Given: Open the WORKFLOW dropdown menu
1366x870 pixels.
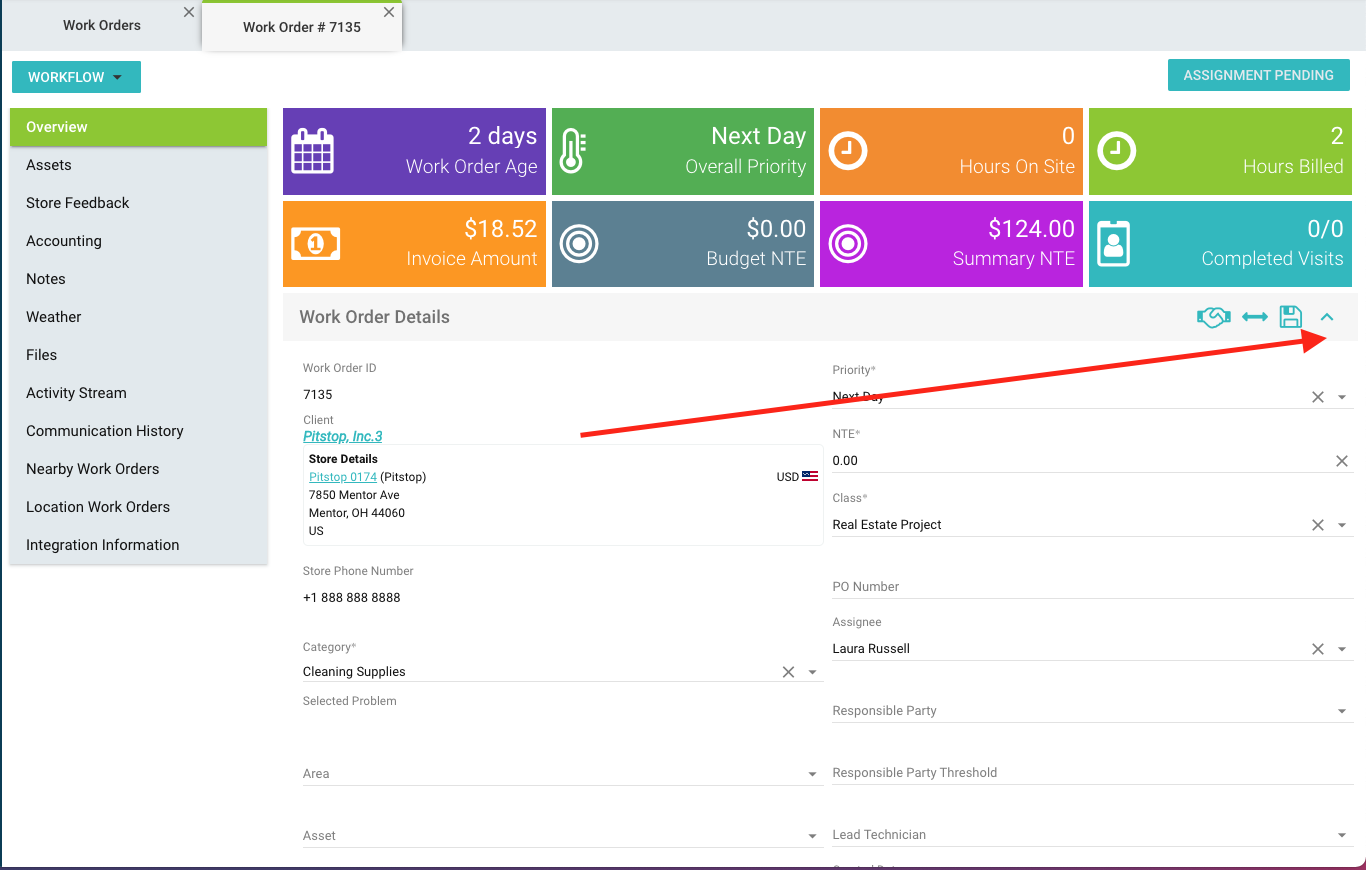Looking at the screenshot, I should click(x=76, y=77).
